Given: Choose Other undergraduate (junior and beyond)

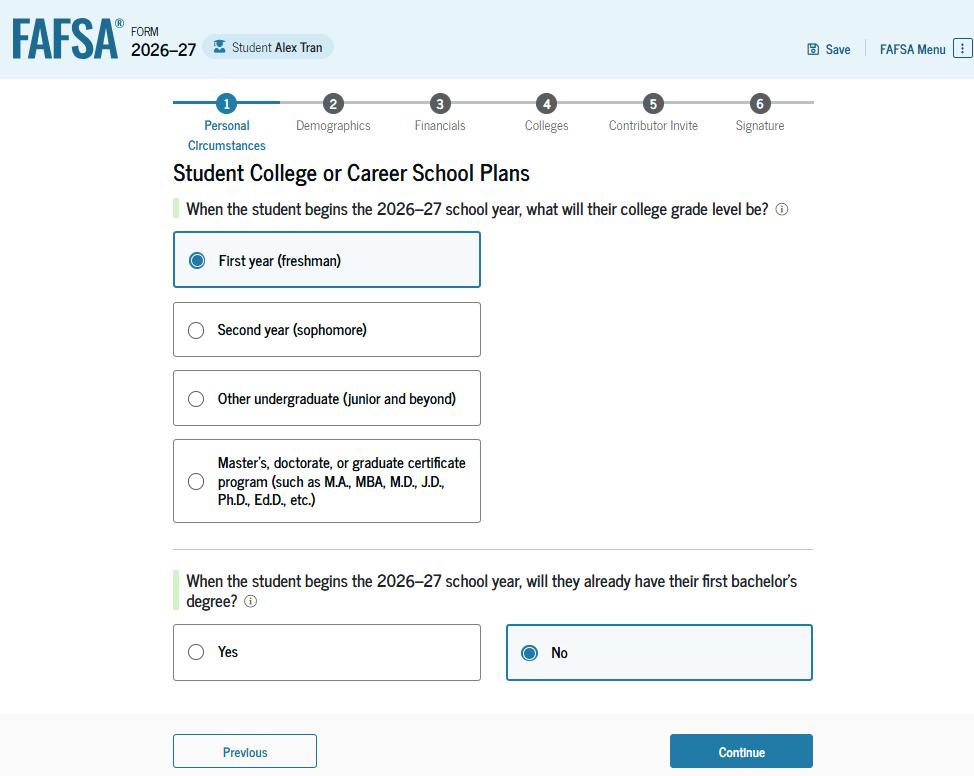Looking at the screenshot, I should (197, 399).
